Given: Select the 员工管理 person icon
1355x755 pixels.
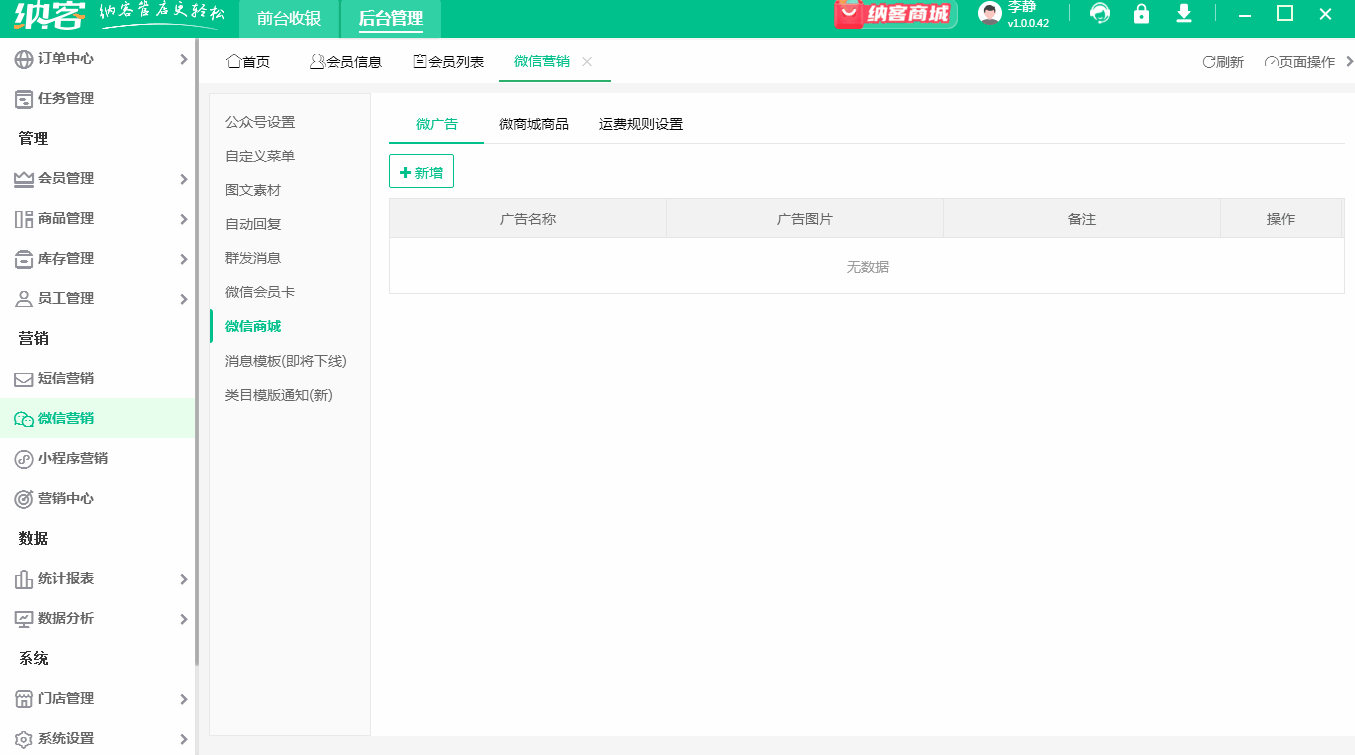Looking at the screenshot, I should (22, 298).
